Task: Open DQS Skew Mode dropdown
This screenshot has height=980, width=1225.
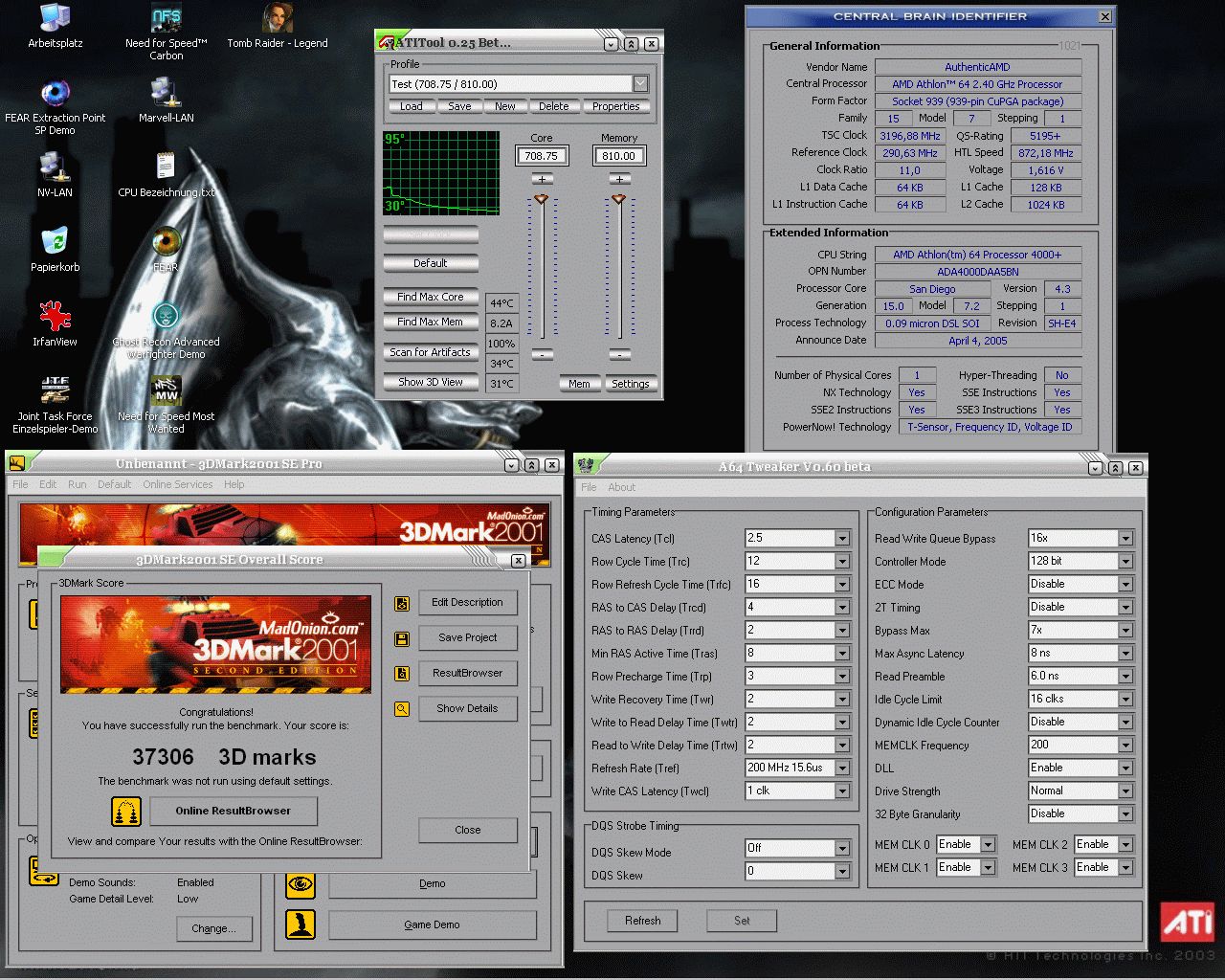Action: [842, 849]
